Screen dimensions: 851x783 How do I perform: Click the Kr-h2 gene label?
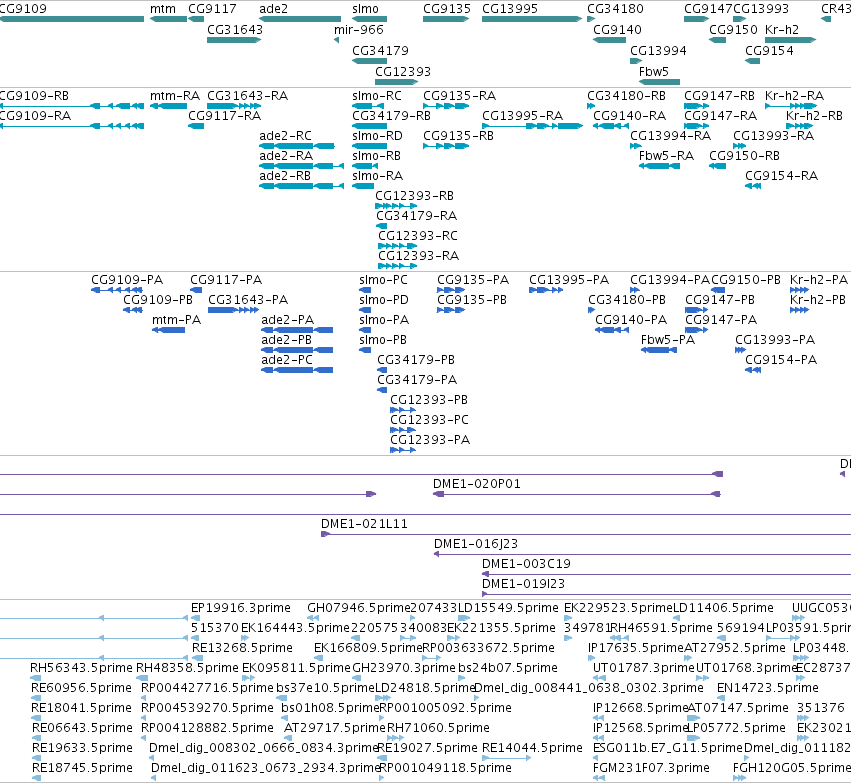coord(782,29)
